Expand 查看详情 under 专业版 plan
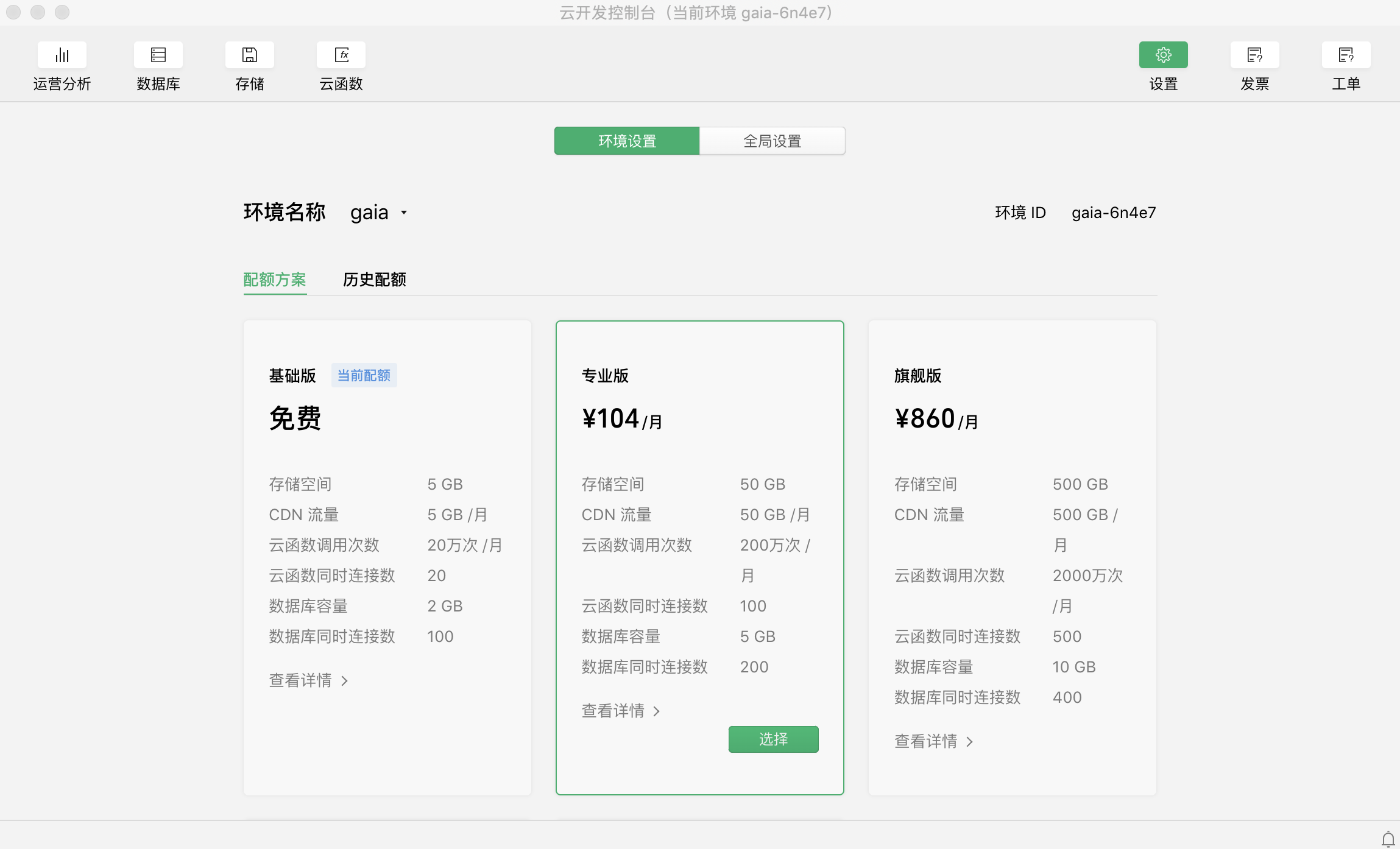This screenshot has width=1400, height=849. (621, 711)
